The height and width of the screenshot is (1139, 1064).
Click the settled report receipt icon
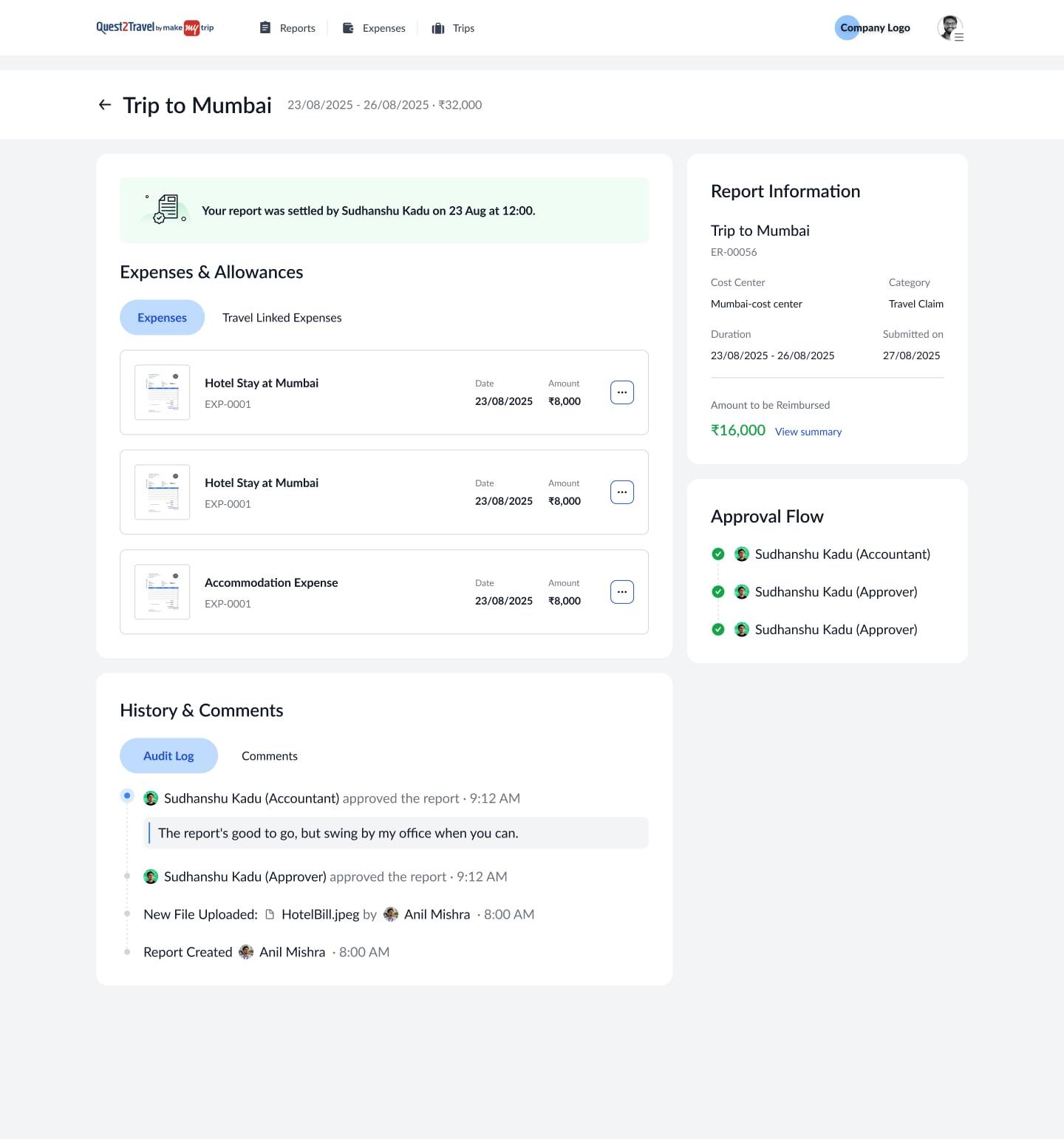(167, 209)
